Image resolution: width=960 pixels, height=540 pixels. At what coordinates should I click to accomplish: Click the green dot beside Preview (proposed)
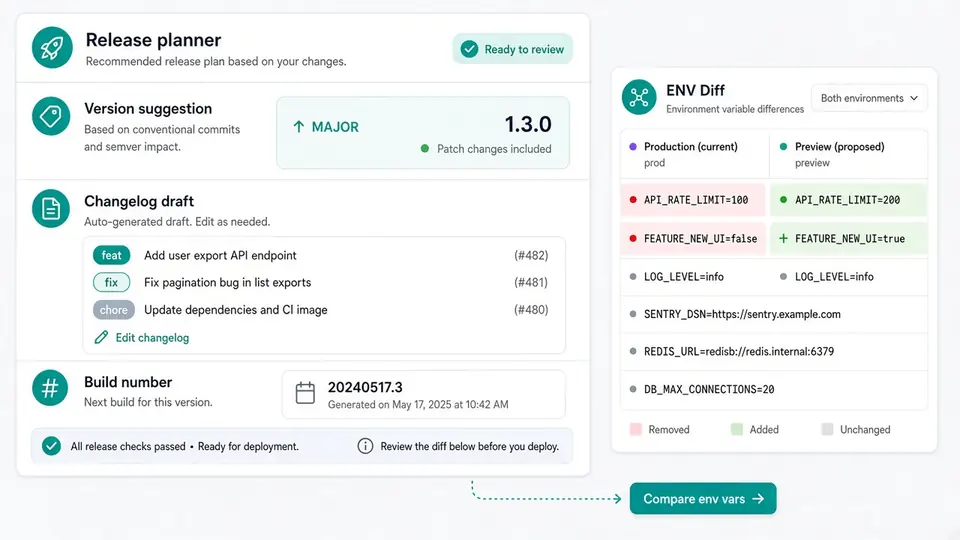(x=783, y=146)
